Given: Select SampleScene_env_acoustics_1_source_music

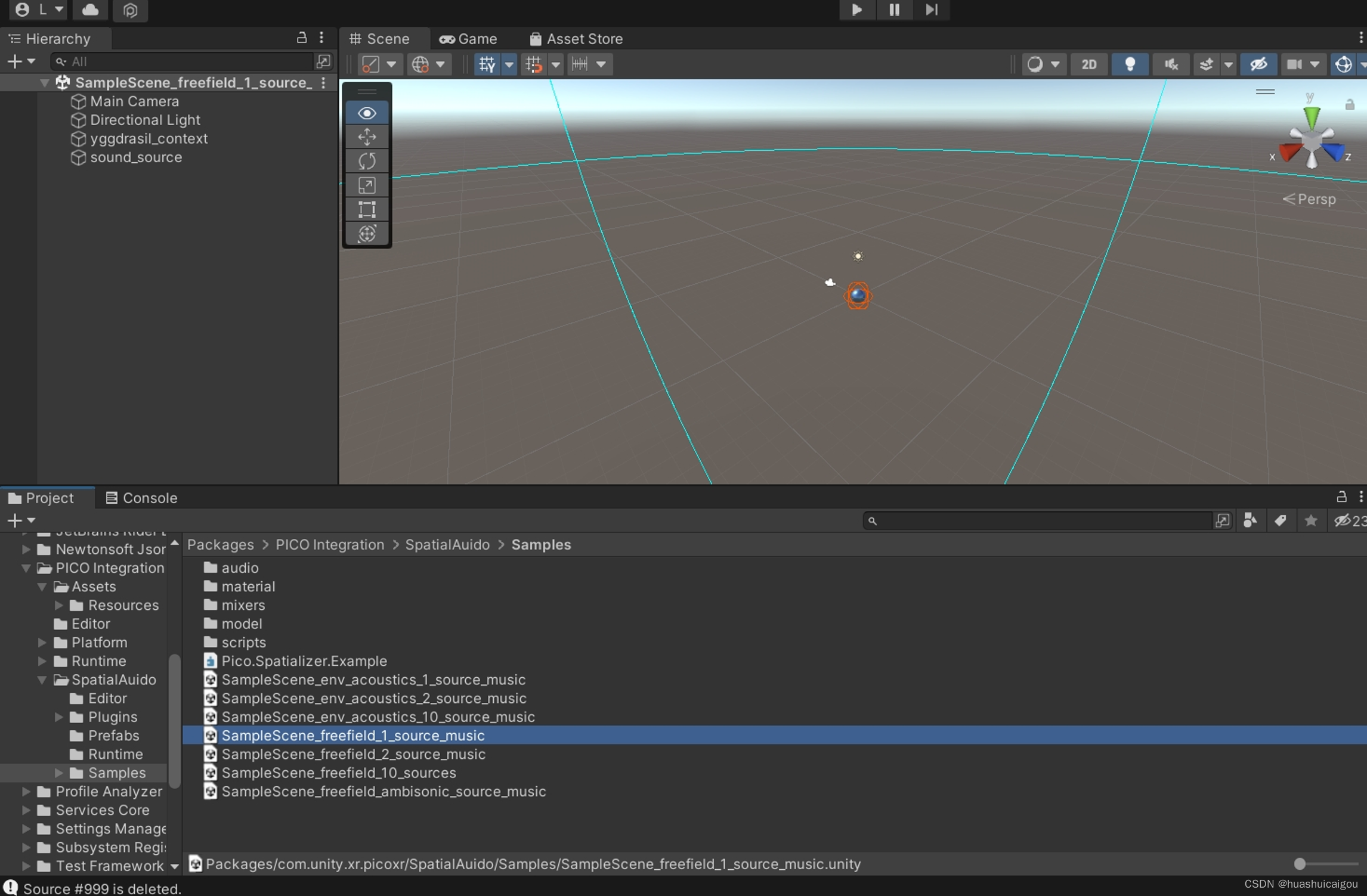Looking at the screenshot, I should tap(374, 680).
